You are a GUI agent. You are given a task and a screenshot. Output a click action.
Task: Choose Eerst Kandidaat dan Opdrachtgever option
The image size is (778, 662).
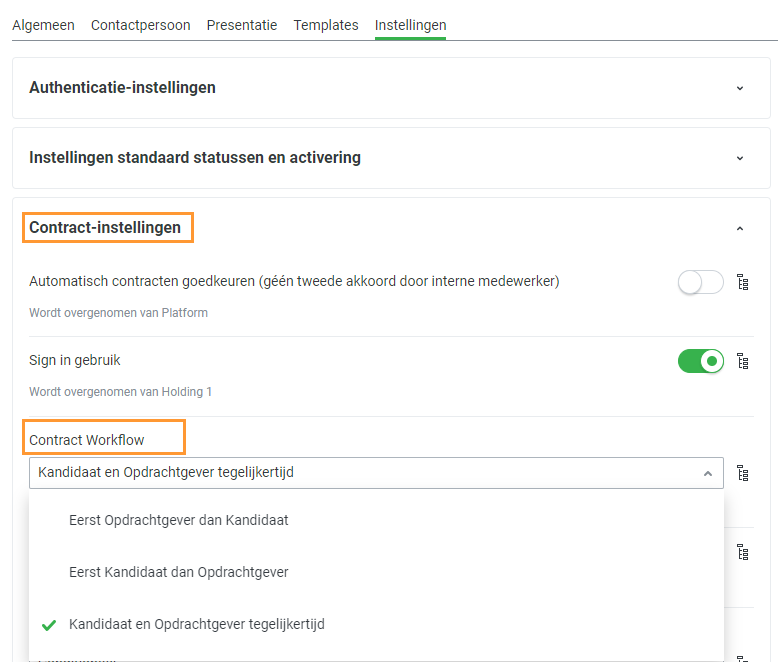coord(179,572)
